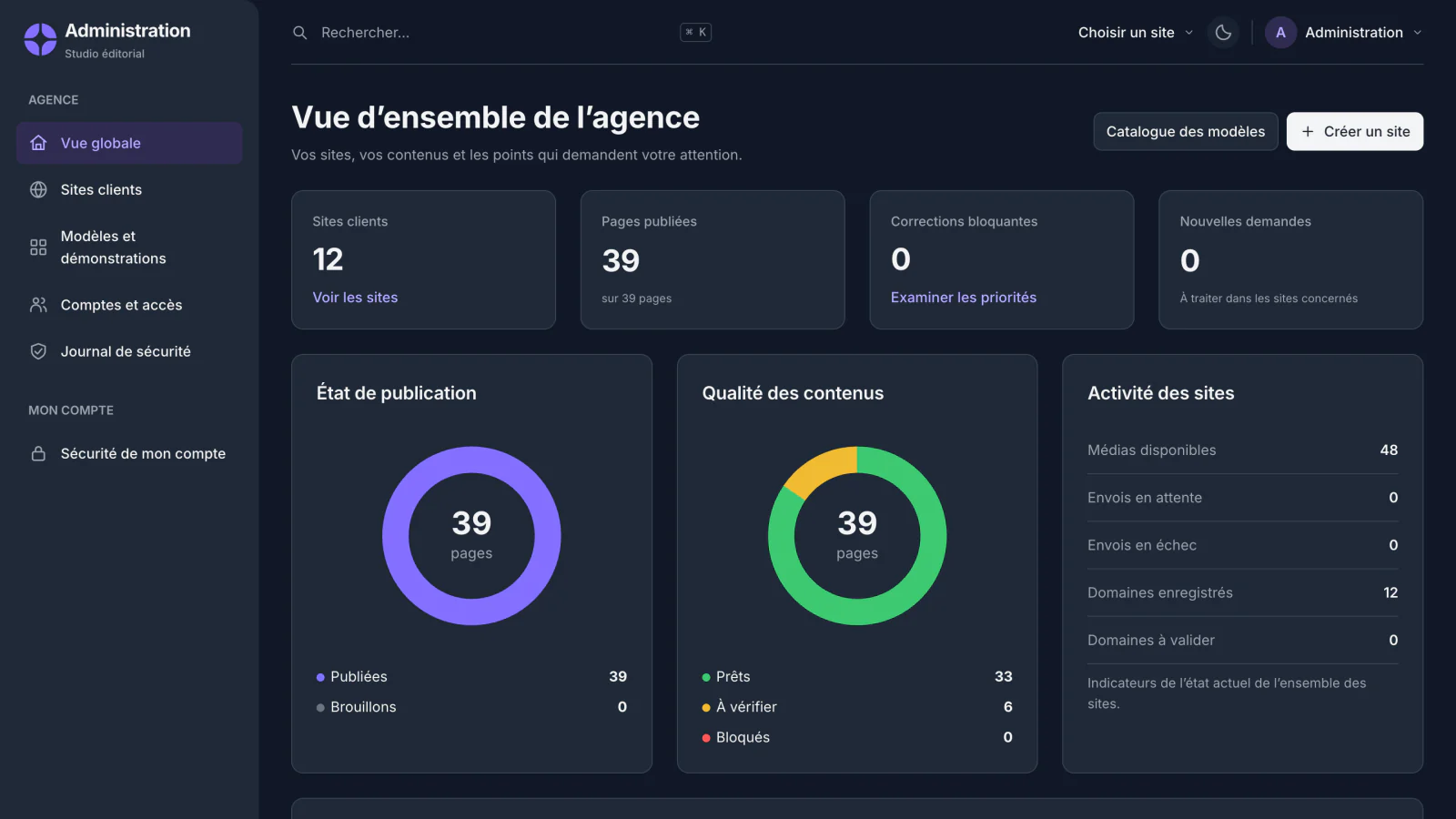Click the red Bloqués legend dot
Screen dimensions: 1456x819
click(706, 738)
